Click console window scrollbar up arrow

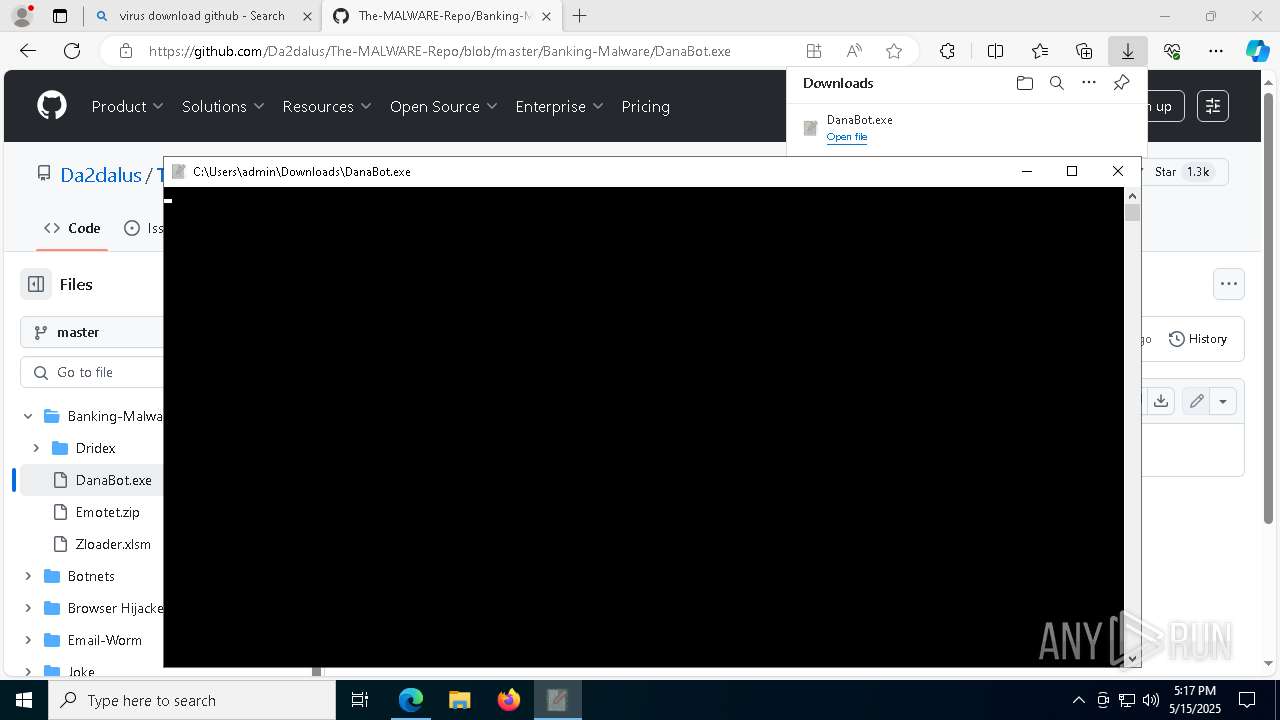click(x=1132, y=196)
